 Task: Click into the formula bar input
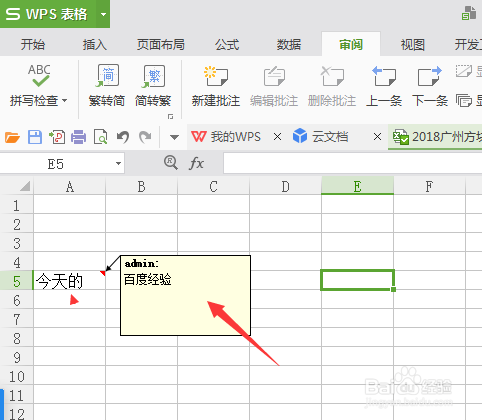[353, 163]
